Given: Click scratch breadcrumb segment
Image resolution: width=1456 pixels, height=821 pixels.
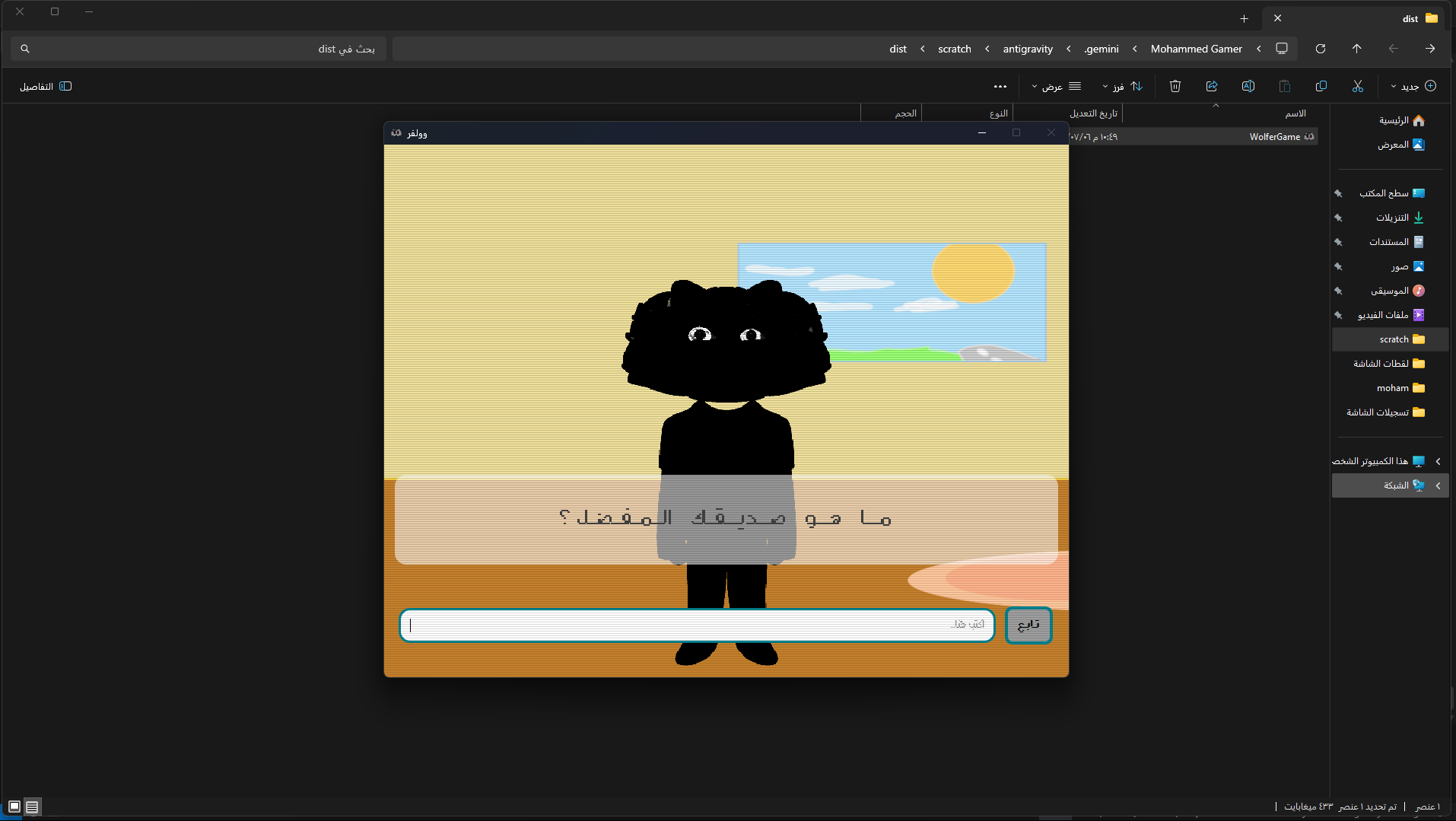Looking at the screenshot, I should (x=955, y=49).
